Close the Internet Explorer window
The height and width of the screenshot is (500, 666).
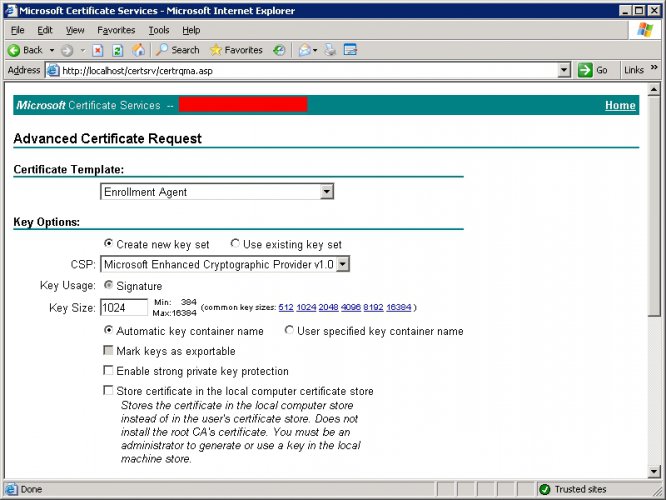coord(654,11)
